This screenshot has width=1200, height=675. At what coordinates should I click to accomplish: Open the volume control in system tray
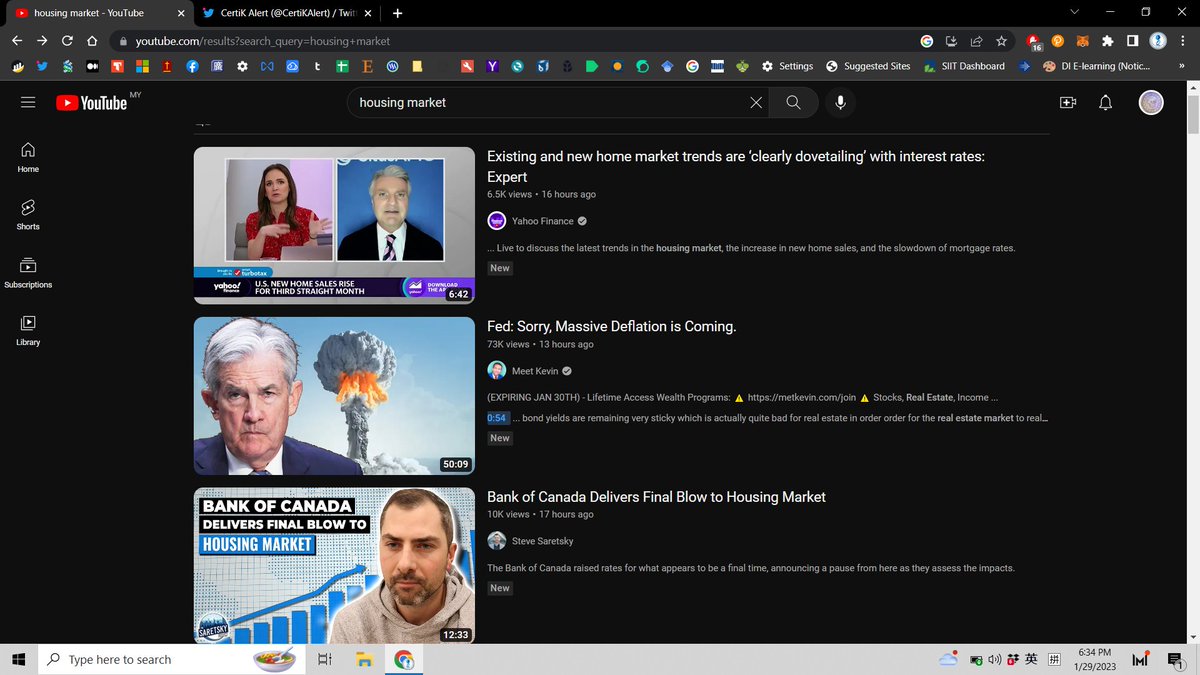pyautogui.click(x=994, y=659)
